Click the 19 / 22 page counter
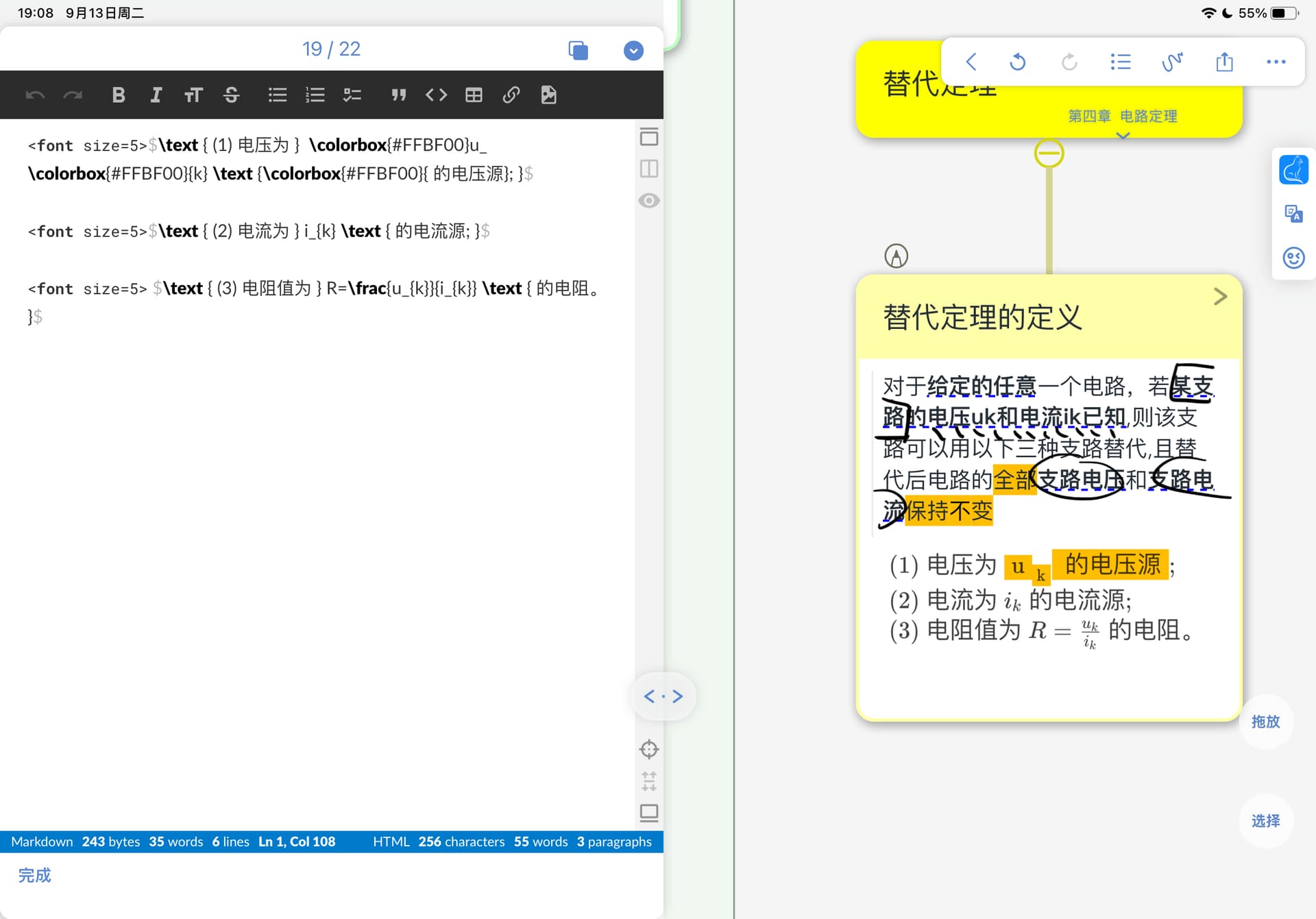Viewport: 1316px width, 919px height. pyautogui.click(x=331, y=49)
